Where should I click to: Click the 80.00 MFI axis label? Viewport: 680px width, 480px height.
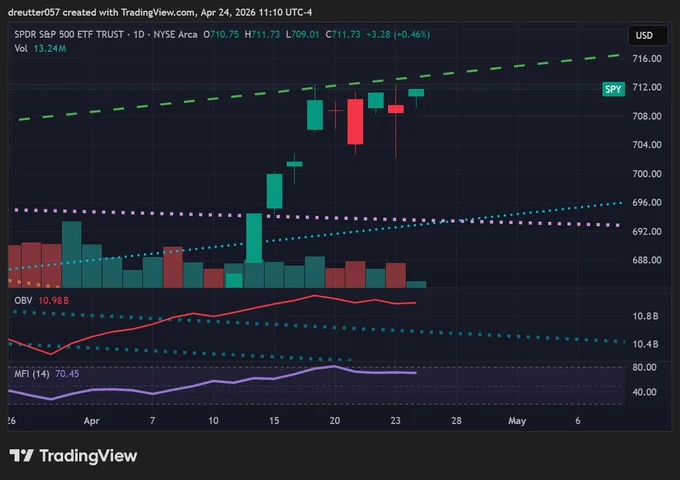(x=644, y=367)
